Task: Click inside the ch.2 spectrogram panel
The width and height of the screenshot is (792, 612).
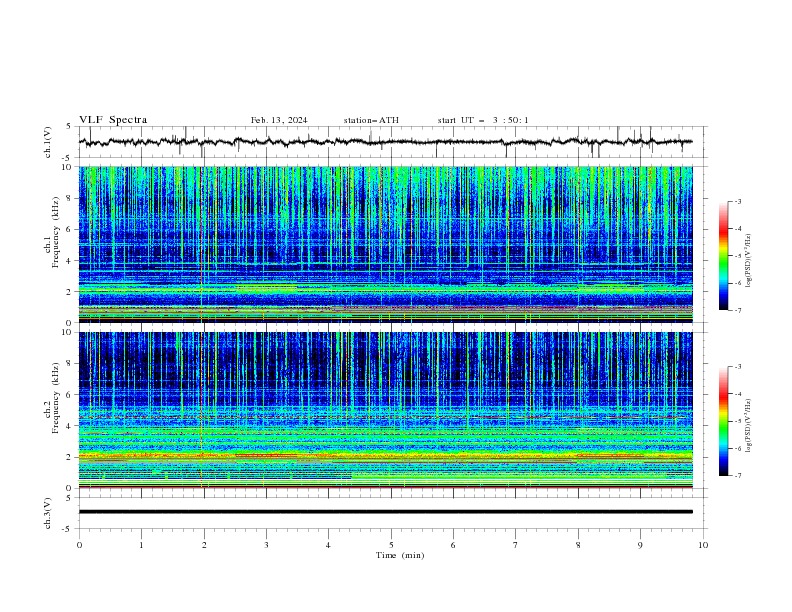Action: 385,410
